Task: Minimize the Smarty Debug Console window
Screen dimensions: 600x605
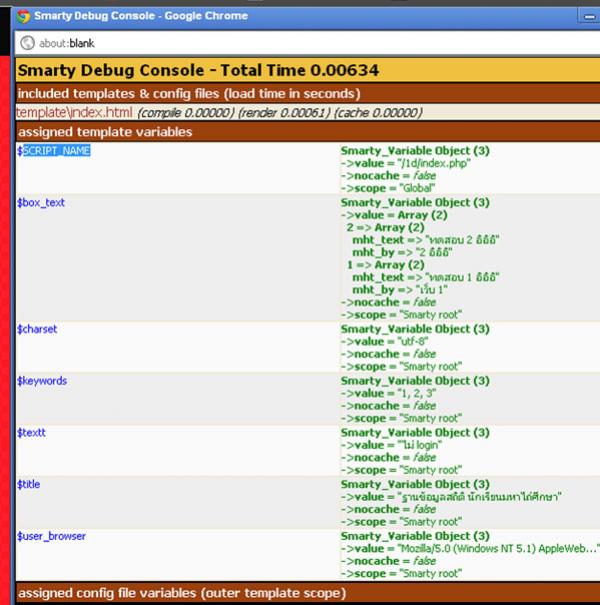Action: (x=589, y=17)
